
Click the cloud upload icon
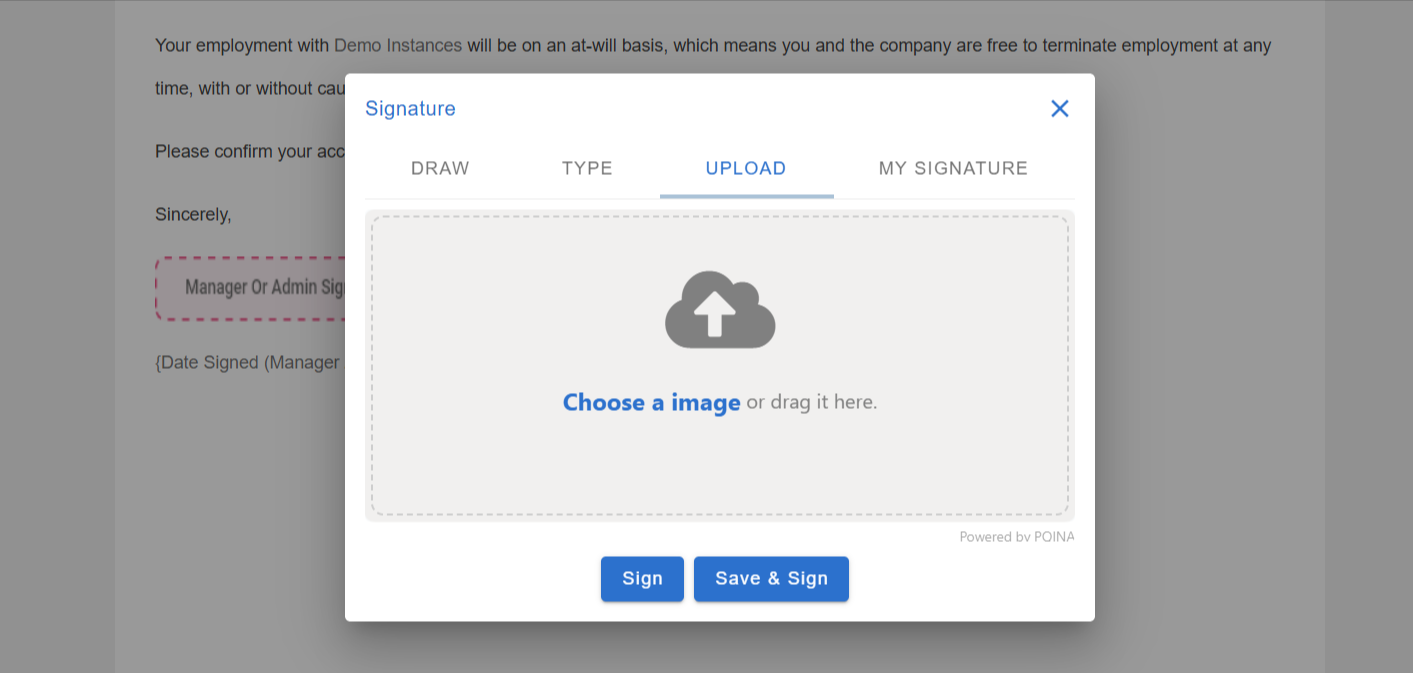[x=720, y=310]
